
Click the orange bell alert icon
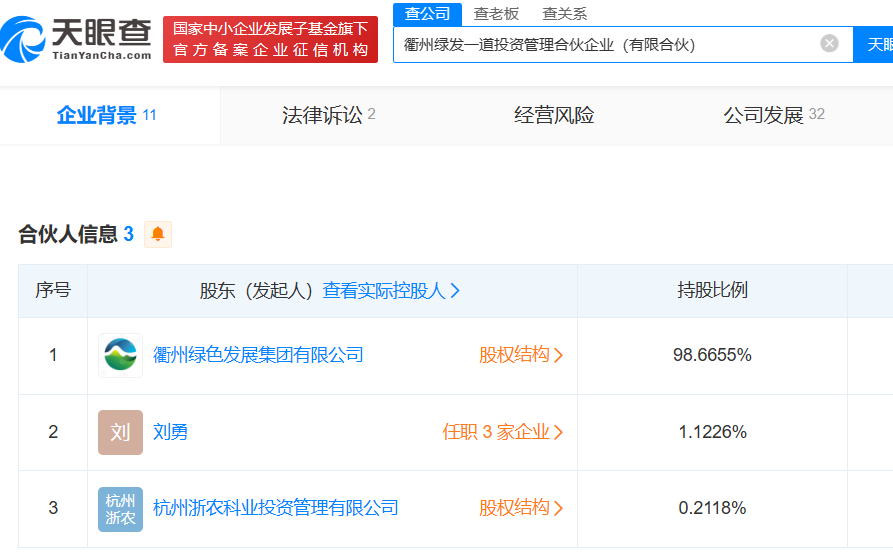(158, 234)
